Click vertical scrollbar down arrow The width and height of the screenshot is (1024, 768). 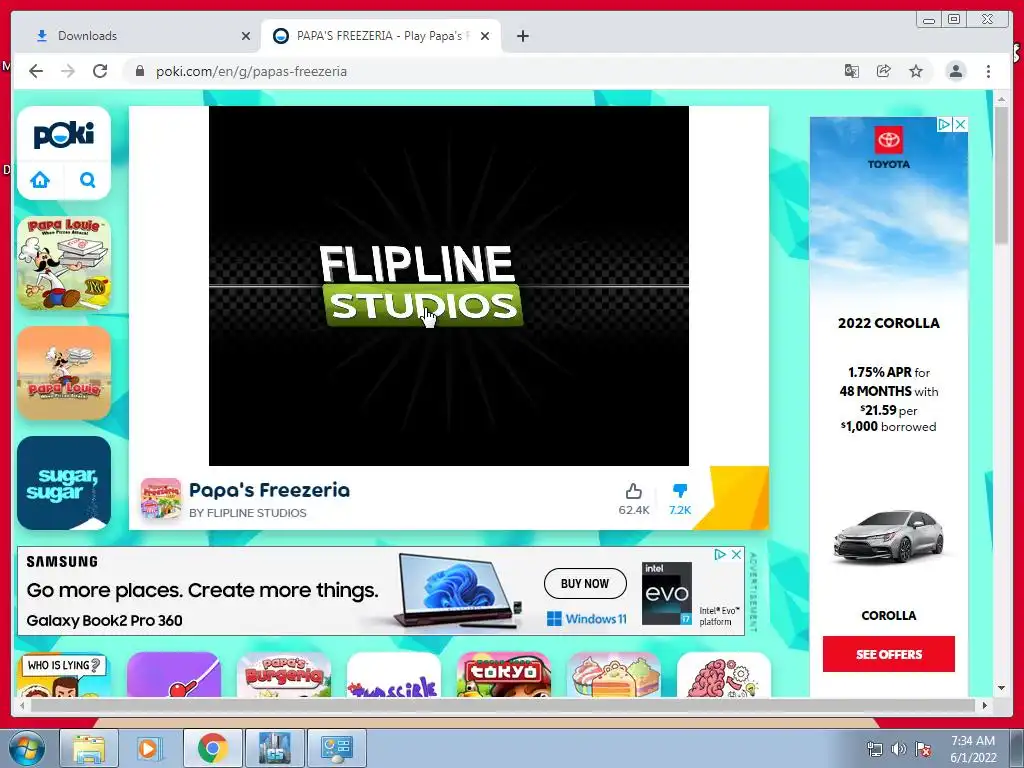coord(1001,688)
